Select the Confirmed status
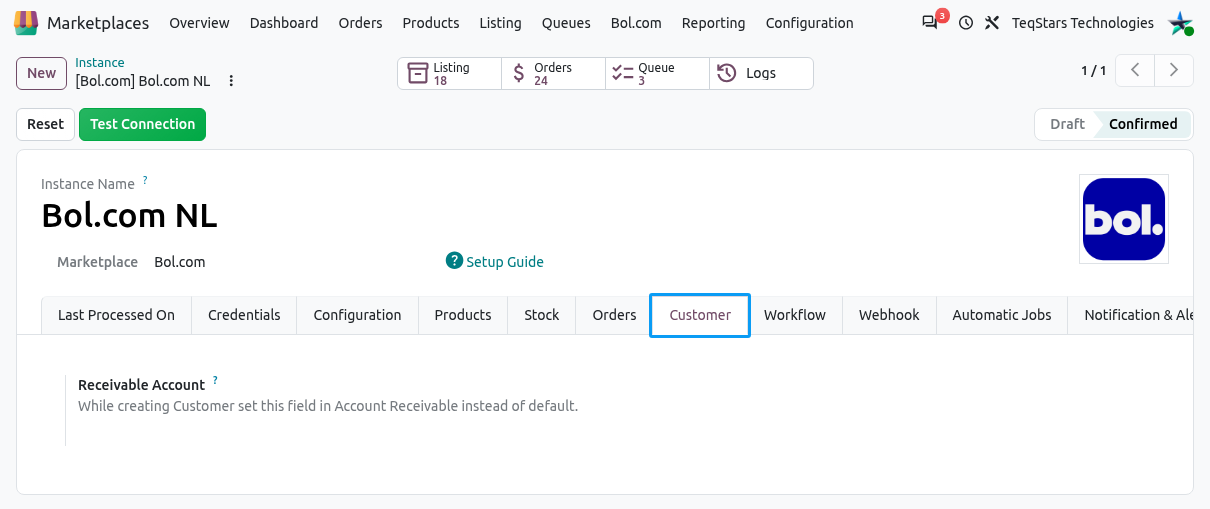1210x509 pixels. pyautogui.click(x=1143, y=124)
